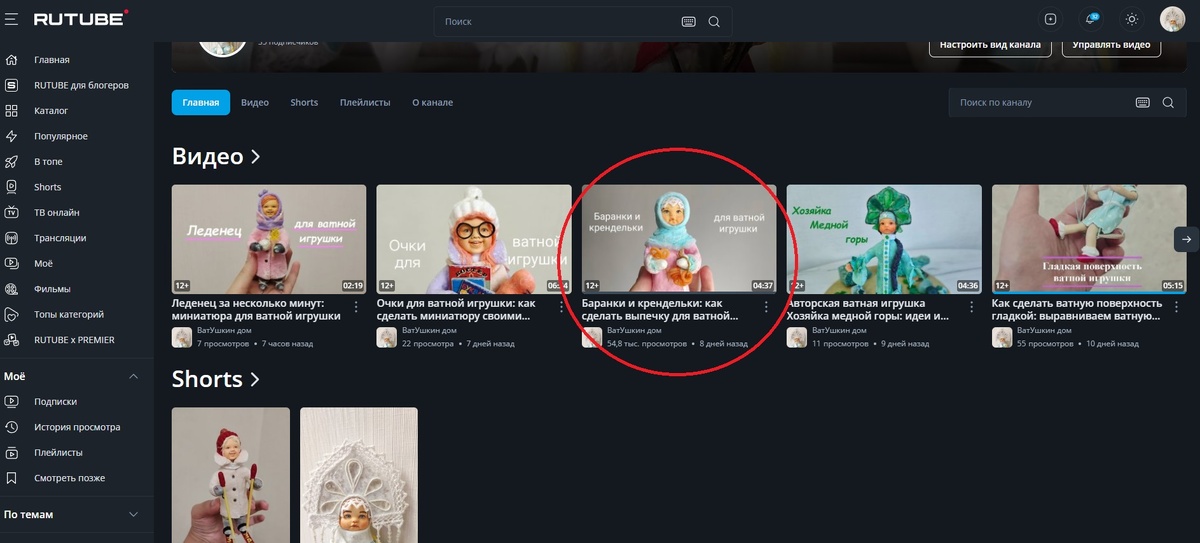Open the second Shorts thumbnail with white kokoshnik
1200x543 pixels.
pos(359,475)
